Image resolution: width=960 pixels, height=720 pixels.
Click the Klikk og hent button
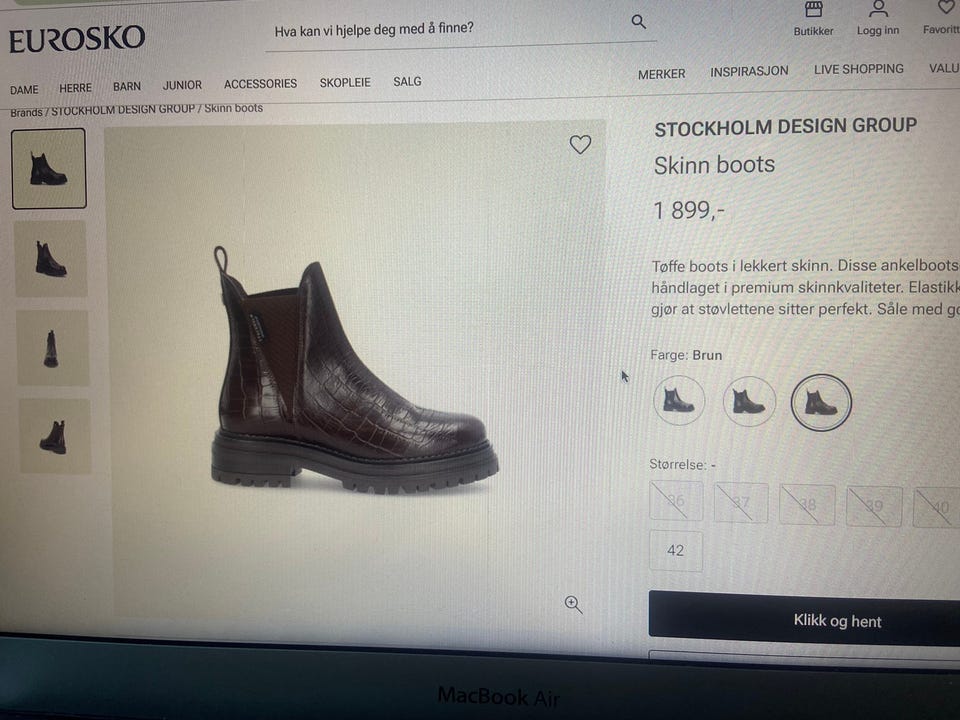(x=836, y=621)
